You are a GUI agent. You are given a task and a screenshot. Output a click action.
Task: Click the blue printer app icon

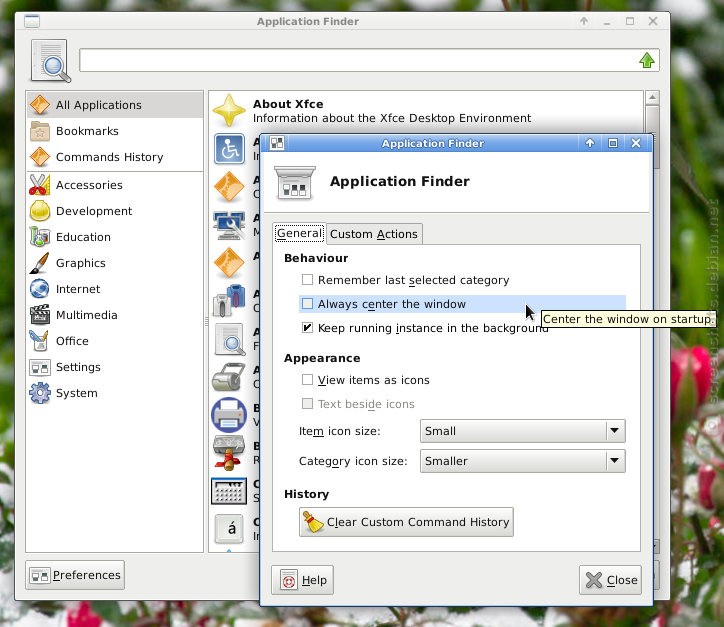point(229,415)
